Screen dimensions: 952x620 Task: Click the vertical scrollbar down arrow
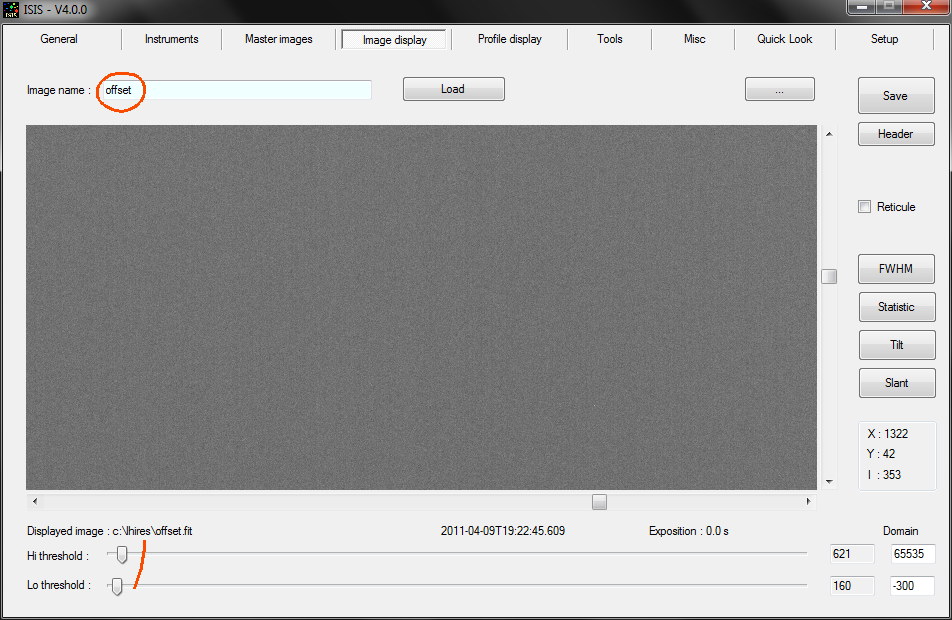[x=829, y=481]
